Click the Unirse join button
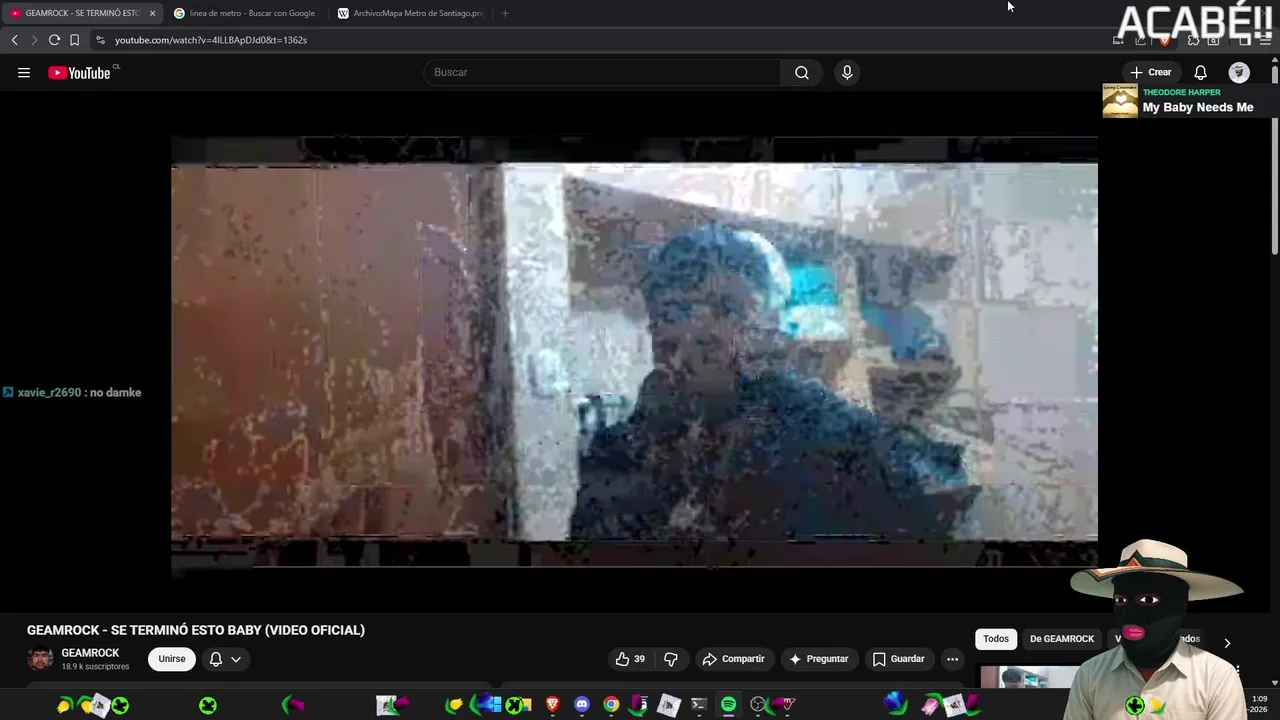This screenshot has height=720, width=1280. click(x=172, y=659)
